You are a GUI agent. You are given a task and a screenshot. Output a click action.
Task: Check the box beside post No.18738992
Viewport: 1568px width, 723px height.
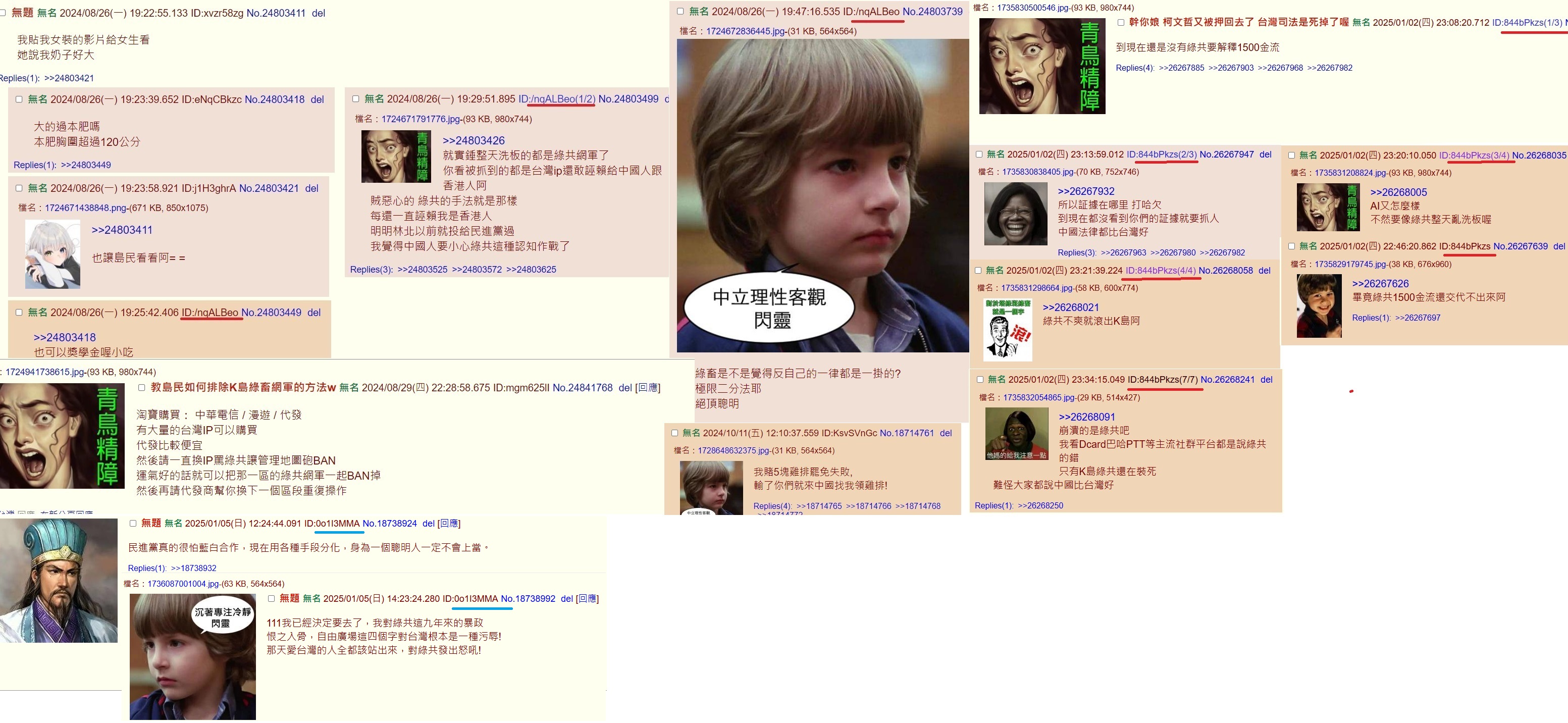pyautogui.click(x=272, y=598)
